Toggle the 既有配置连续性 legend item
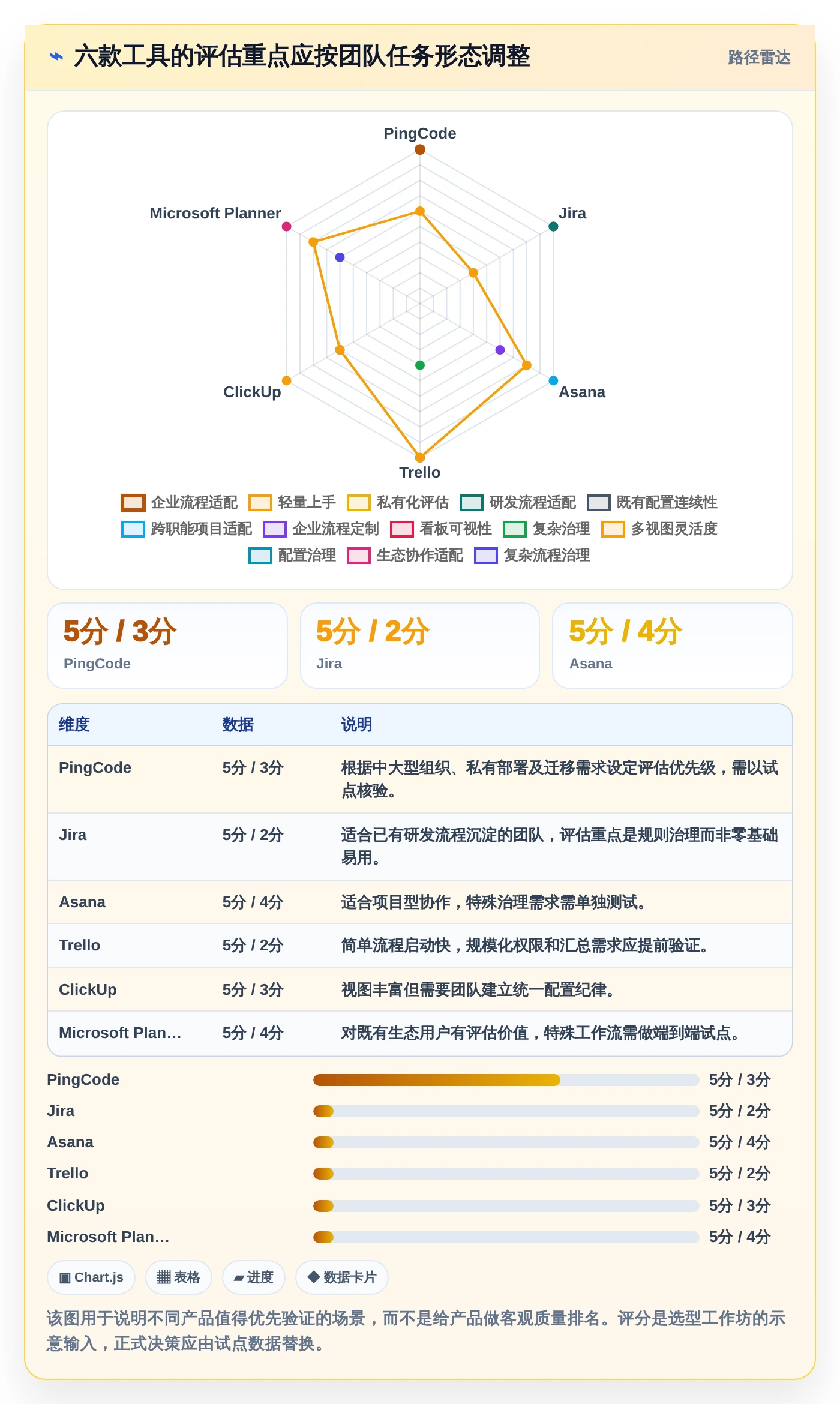This screenshot has height=1404, width=840. click(x=652, y=502)
